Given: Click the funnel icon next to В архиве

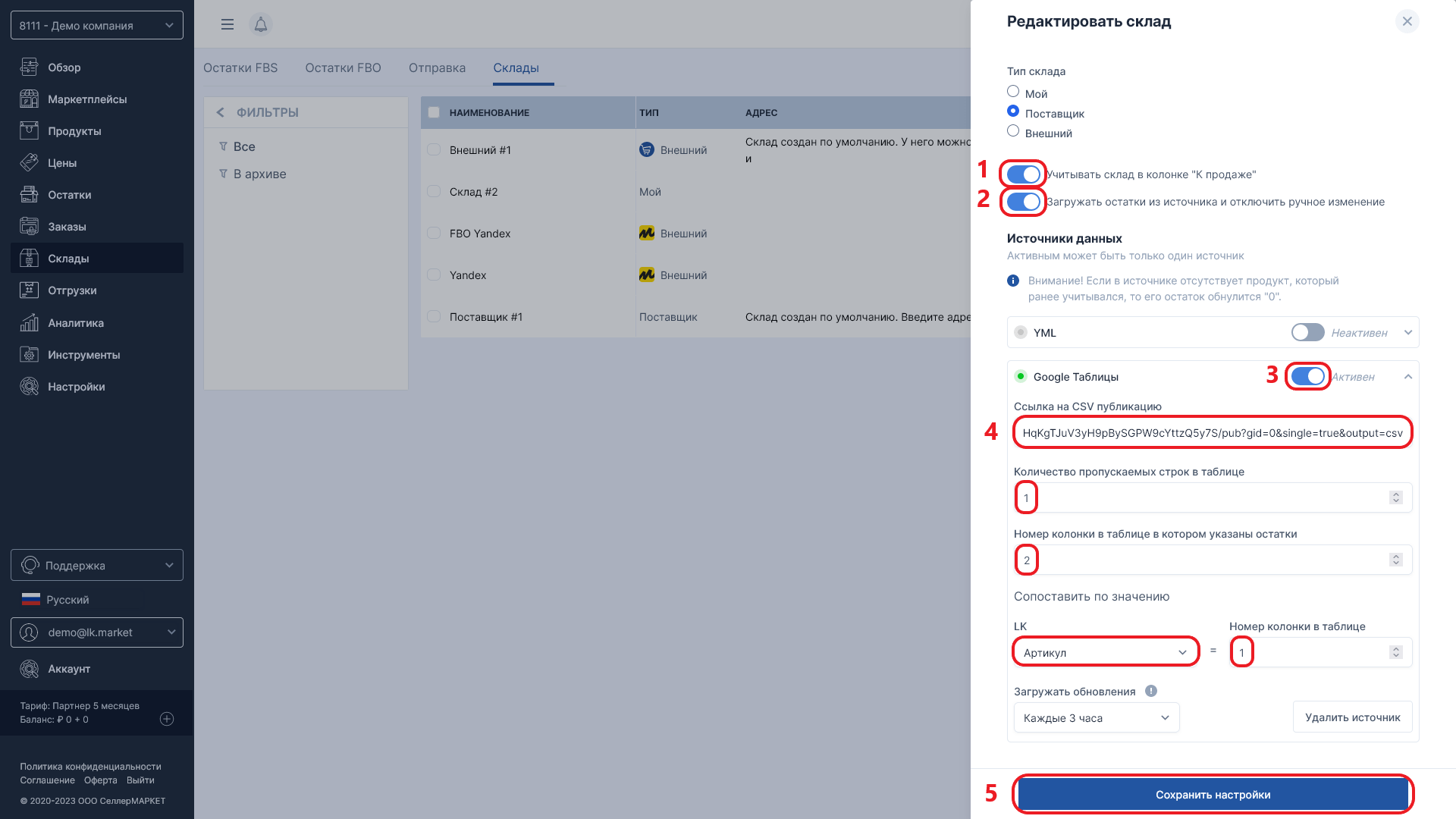Looking at the screenshot, I should pyautogui.click(x=223, y=174).
